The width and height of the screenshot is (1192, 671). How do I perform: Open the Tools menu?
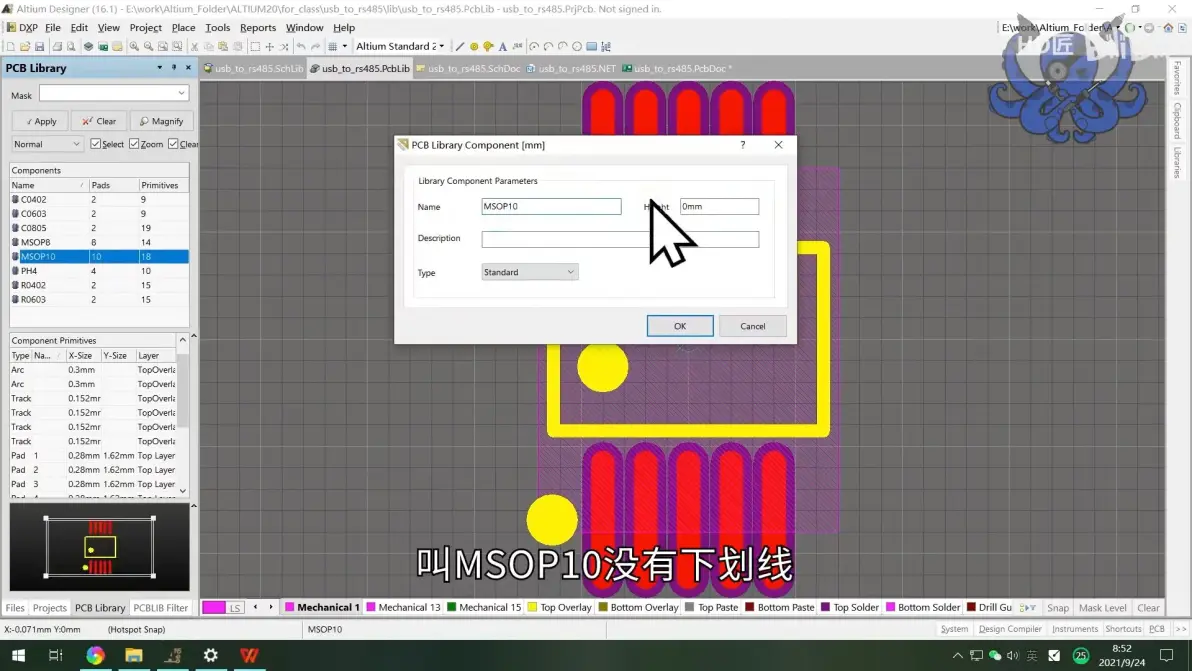click(x=217, y=27)
